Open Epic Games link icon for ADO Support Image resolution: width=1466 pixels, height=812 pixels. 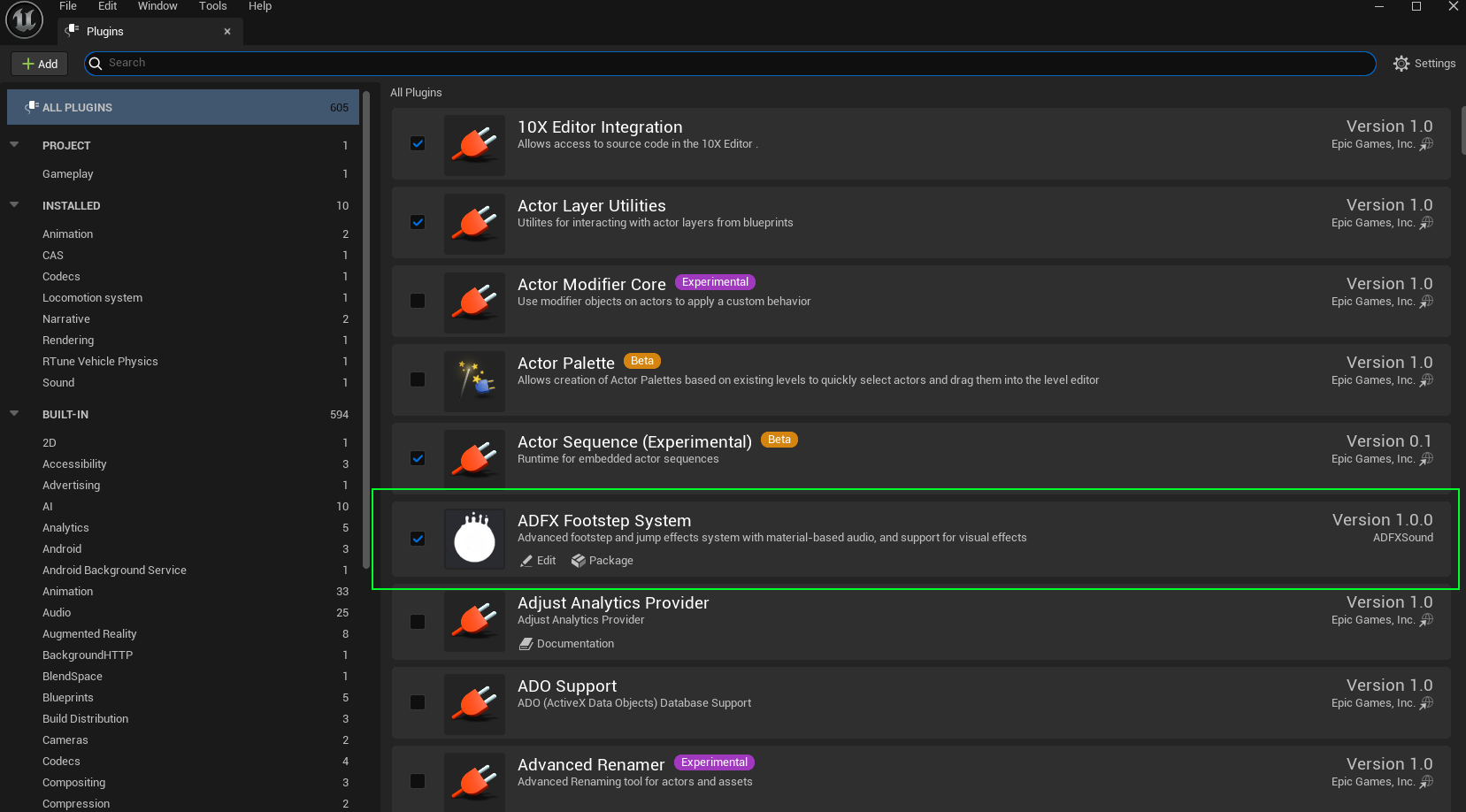point(1426,703)
